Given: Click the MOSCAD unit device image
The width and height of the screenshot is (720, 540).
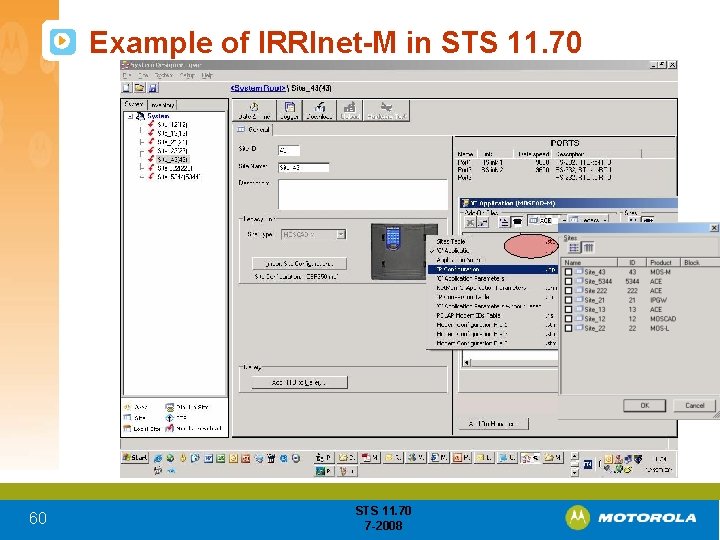Looking at the screenshot, I should [x=400, y=251].
